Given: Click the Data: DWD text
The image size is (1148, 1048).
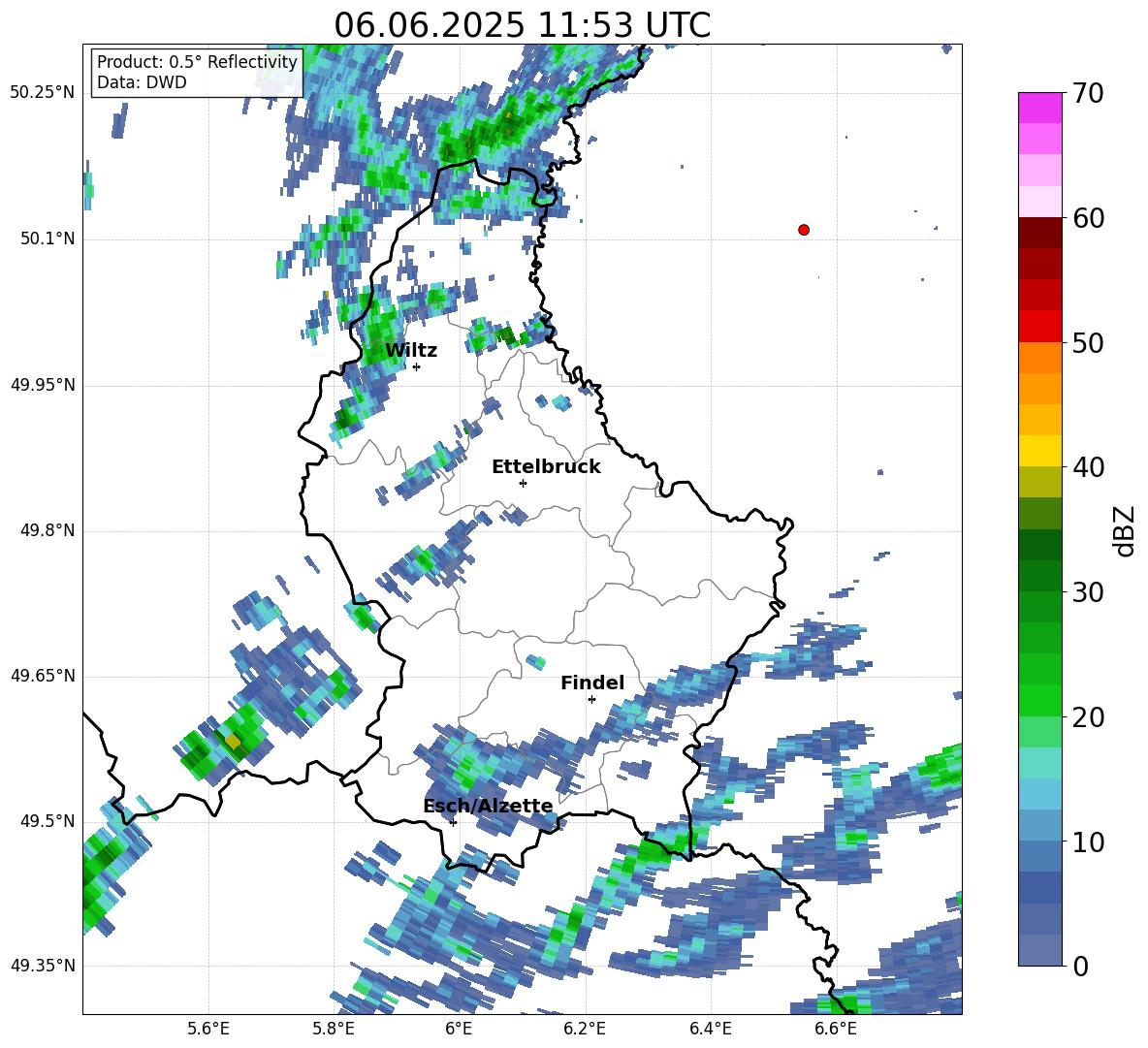Looking at the screenshot, I should 142,82.
